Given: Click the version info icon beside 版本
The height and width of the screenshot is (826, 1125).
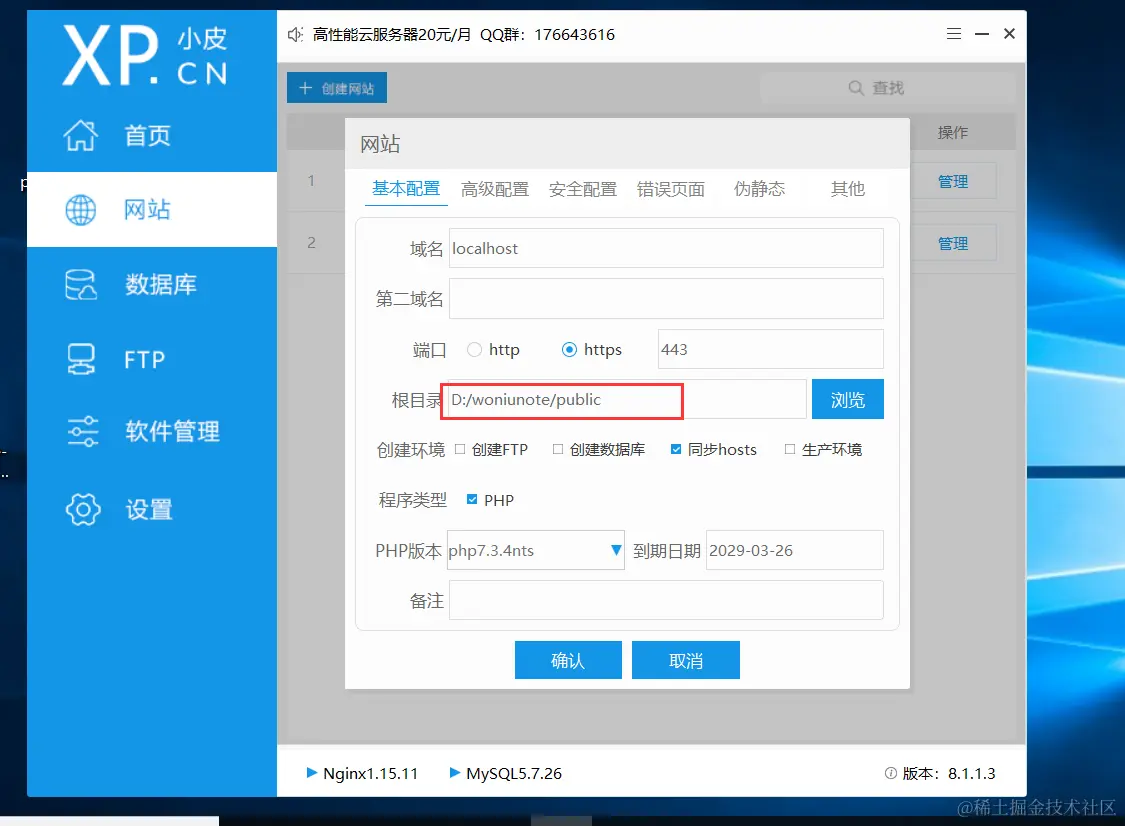Looking at the screenshot, I should [890, 773].
